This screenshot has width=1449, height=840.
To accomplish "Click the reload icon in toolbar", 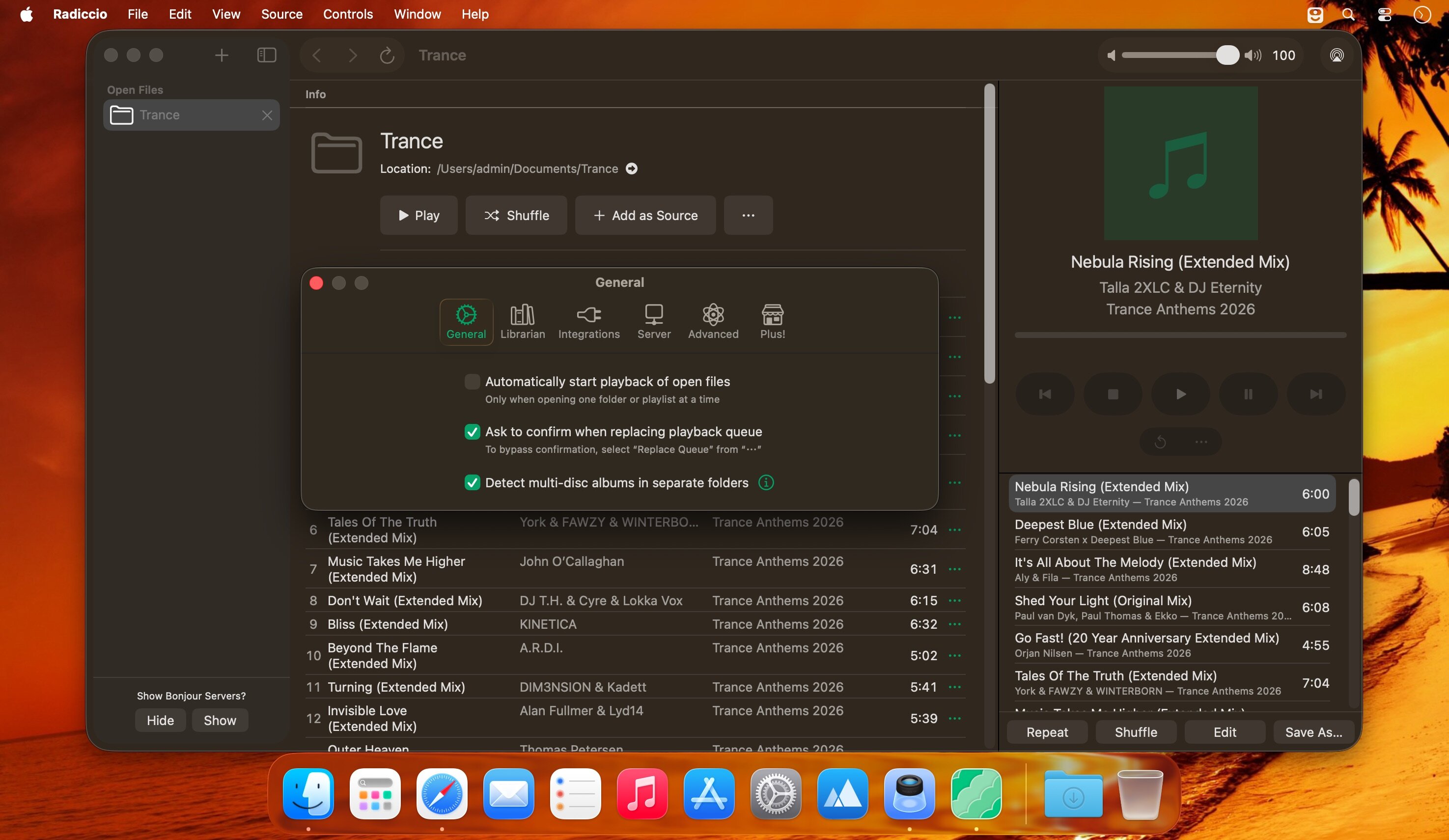I will (x=387, y=55).
